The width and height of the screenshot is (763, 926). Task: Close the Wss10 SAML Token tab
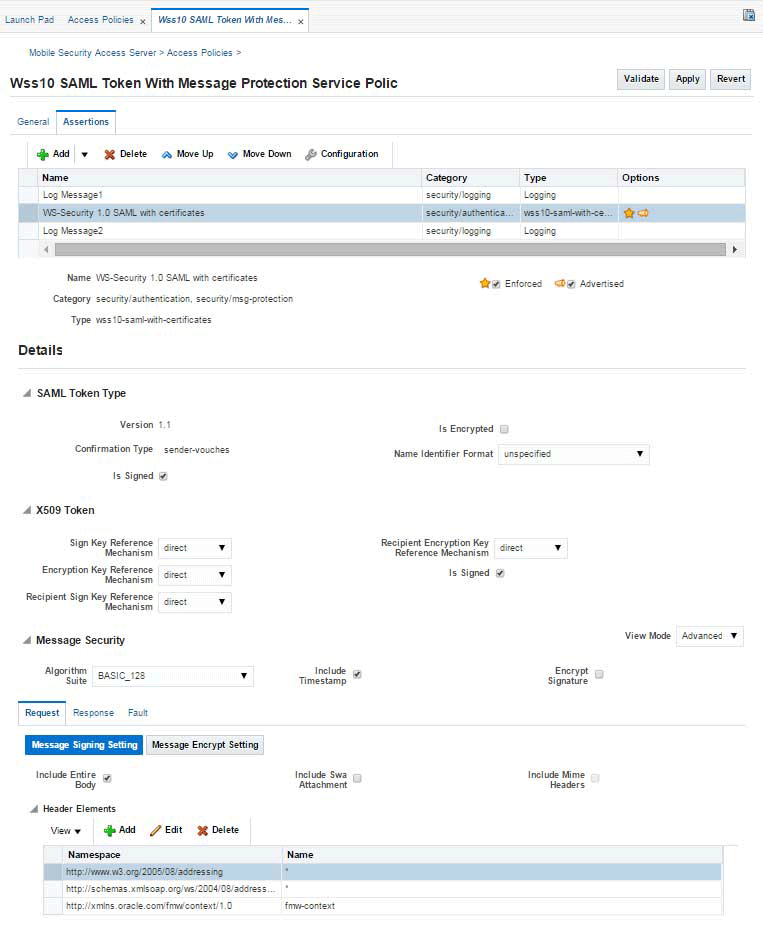pos(301,22)
